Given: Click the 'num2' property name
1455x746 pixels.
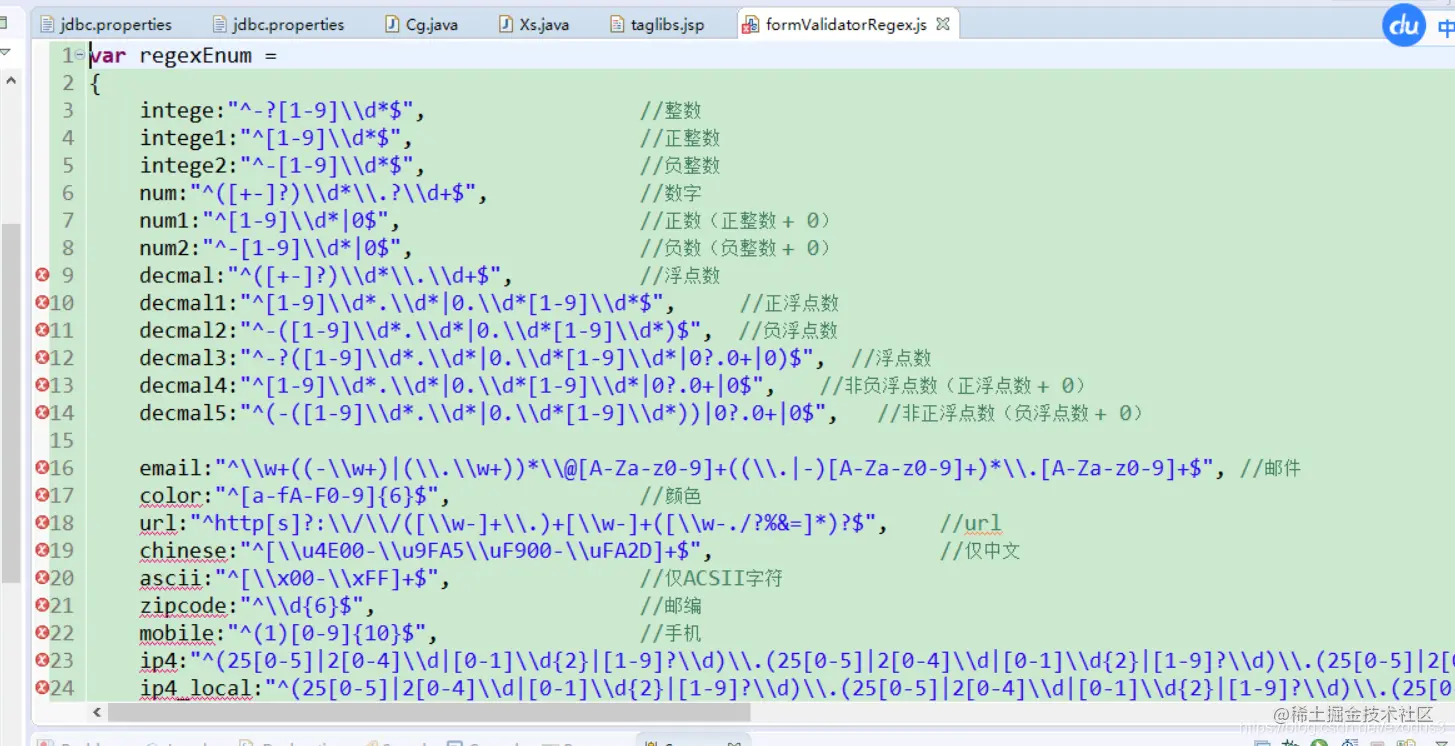Looking at the screenshot, I should tap(164, 248).
